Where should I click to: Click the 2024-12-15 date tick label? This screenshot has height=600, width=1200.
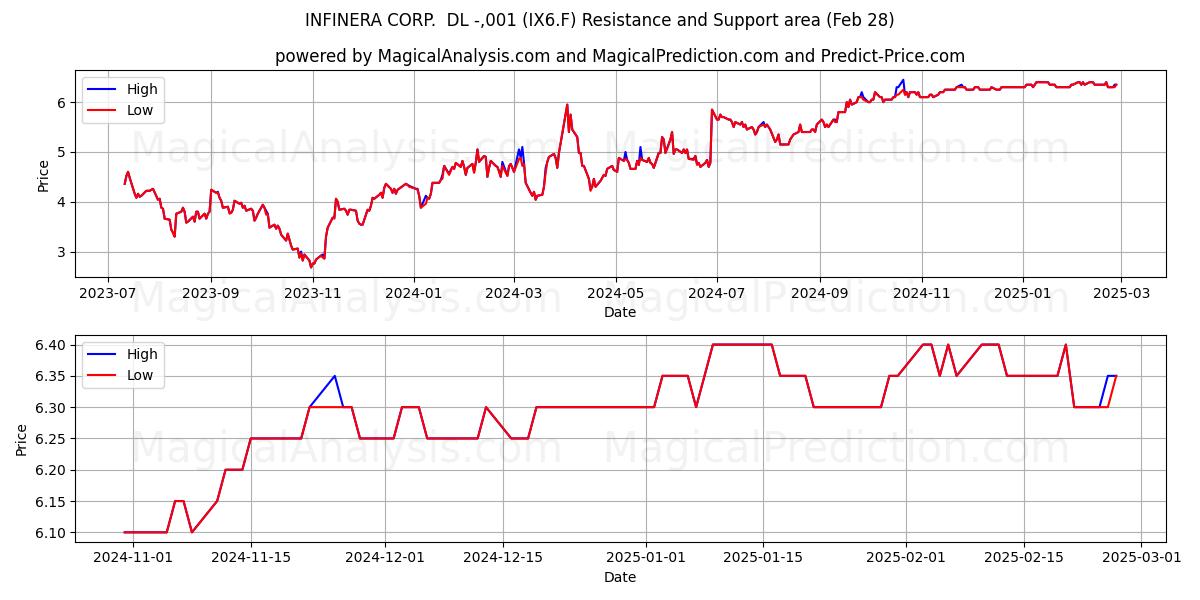click(503, 559)
